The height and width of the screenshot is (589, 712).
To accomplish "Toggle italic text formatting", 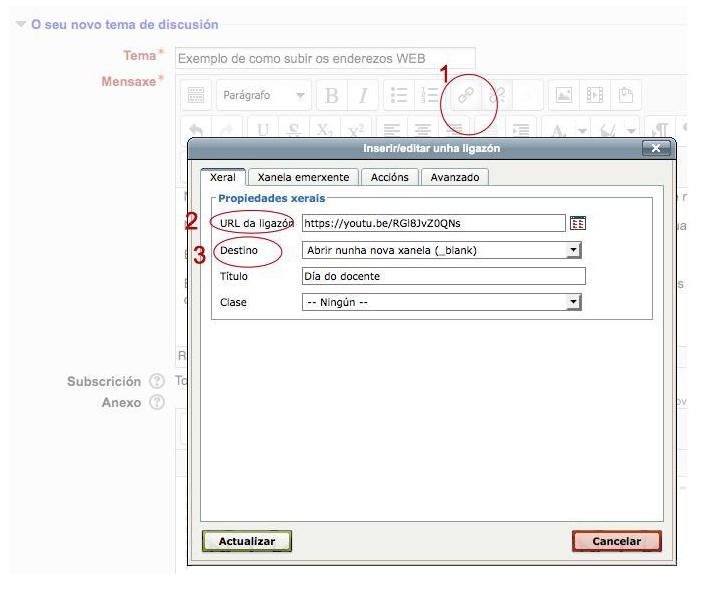I will (x=362, y=96).
